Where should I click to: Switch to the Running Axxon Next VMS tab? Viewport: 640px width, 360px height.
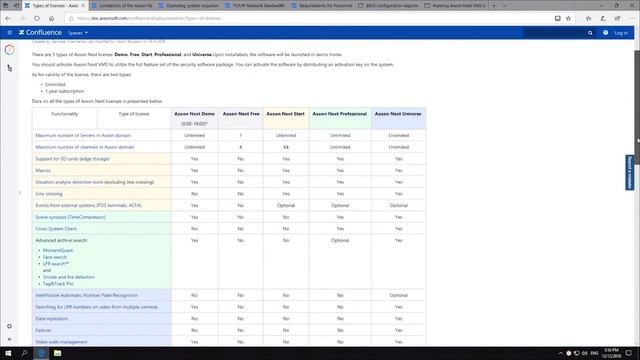point(455,6)
